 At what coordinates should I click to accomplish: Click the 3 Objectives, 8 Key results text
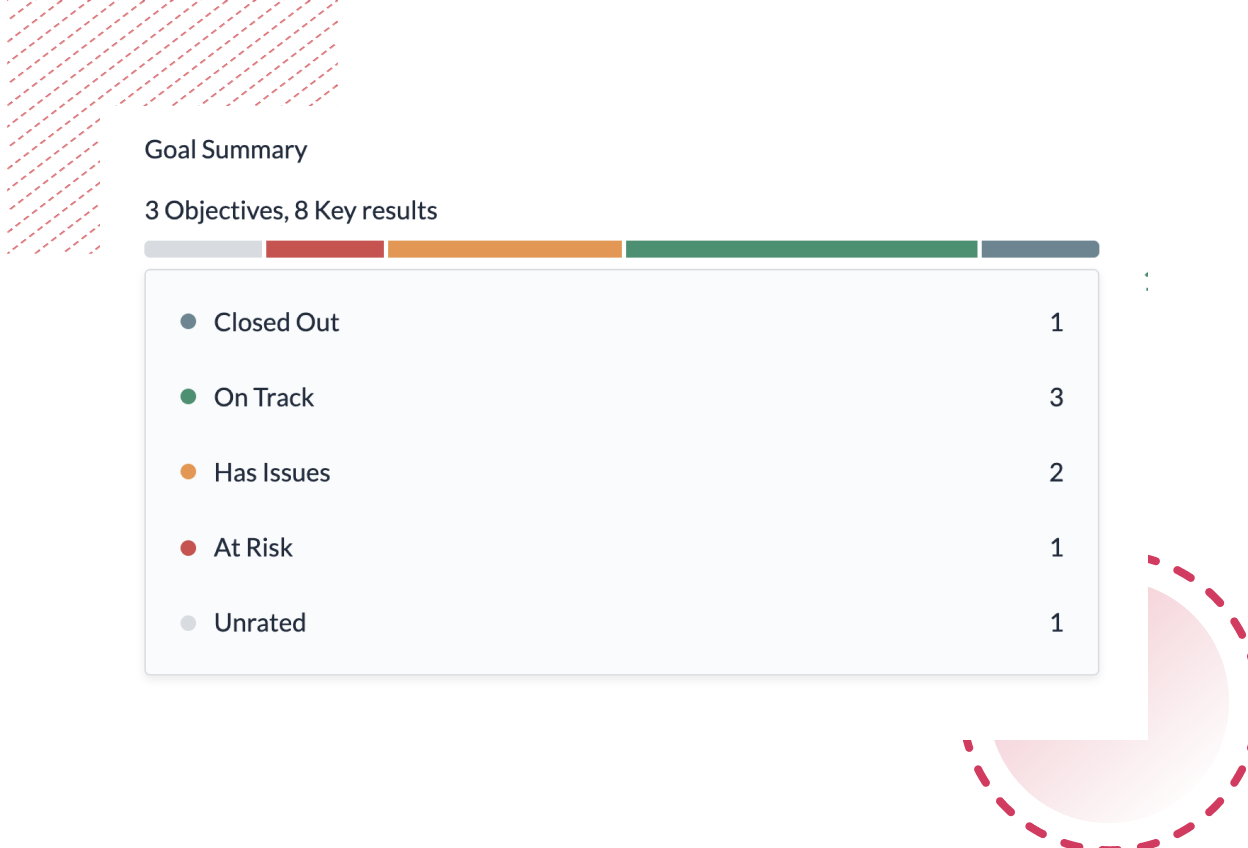(291, 211)
